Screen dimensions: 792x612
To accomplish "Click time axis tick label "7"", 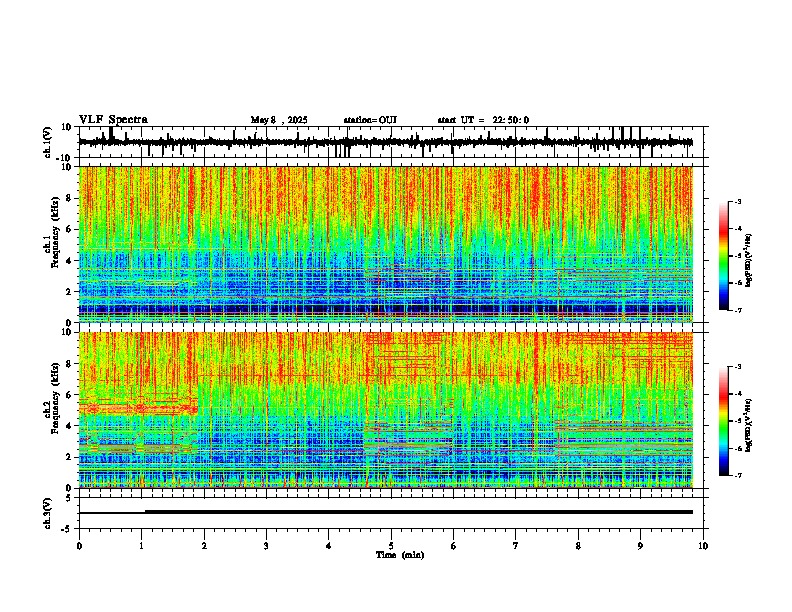I will pyautogui.click(x=516, y=546).
